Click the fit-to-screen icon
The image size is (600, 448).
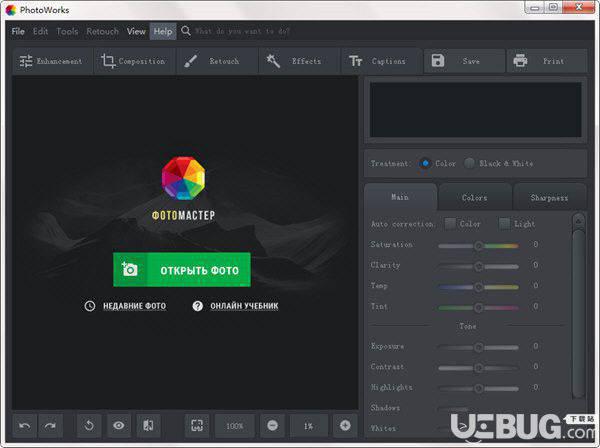(197, 425)
